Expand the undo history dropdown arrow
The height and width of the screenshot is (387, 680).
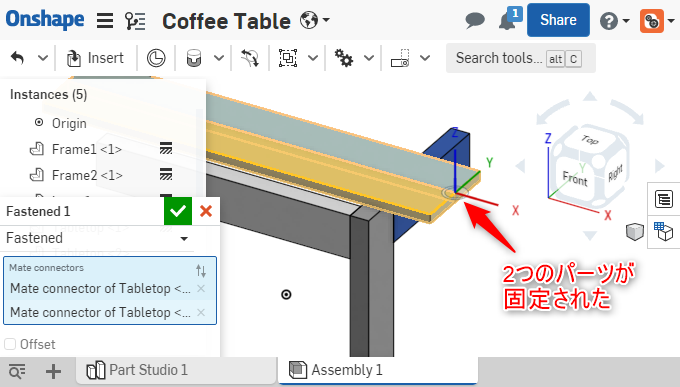tap(42, 58)
